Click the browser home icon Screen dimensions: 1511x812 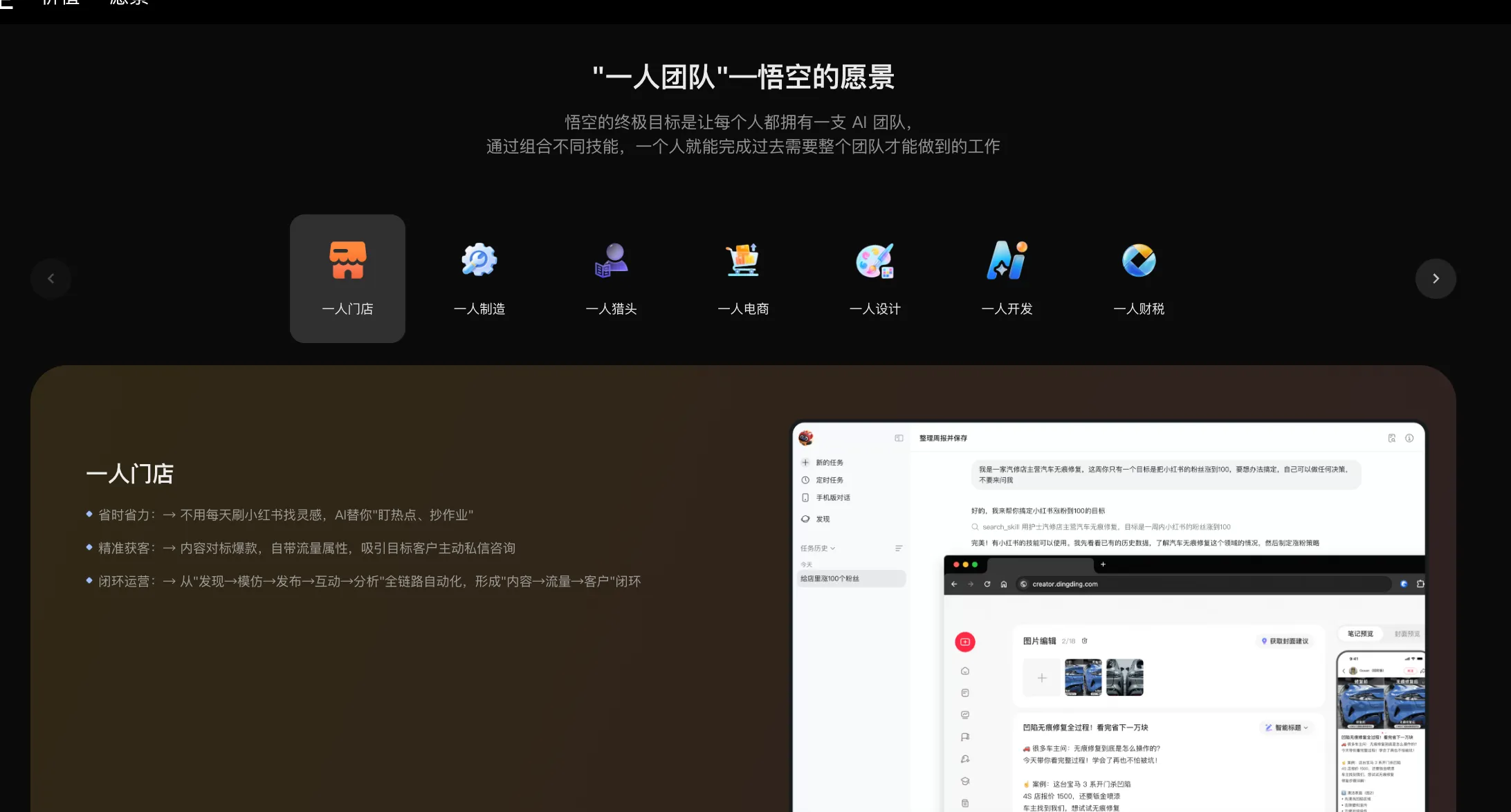(1004, 584)
